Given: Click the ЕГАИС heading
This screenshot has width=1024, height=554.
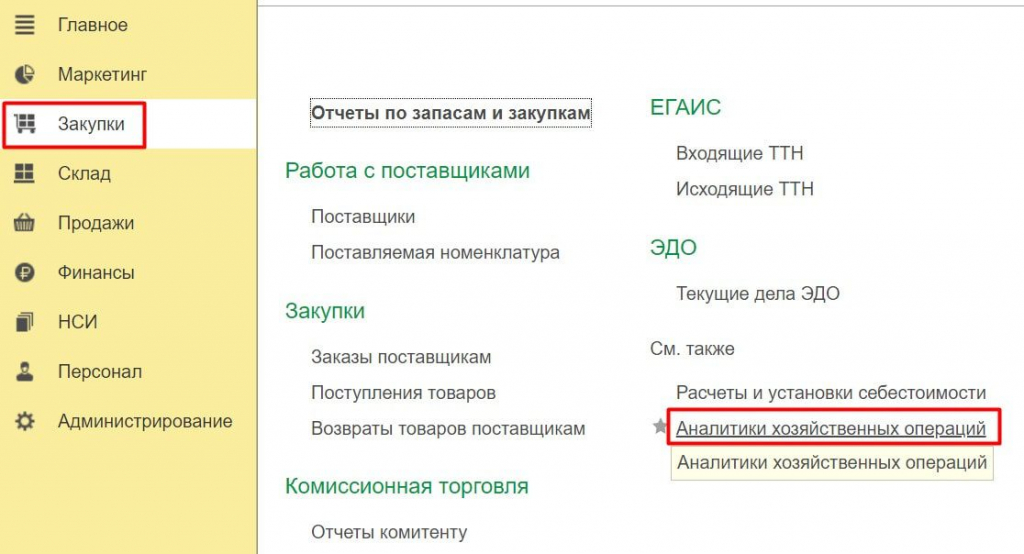Looking at the screenshot, I should pyautogui.click(x=686, y=107).
